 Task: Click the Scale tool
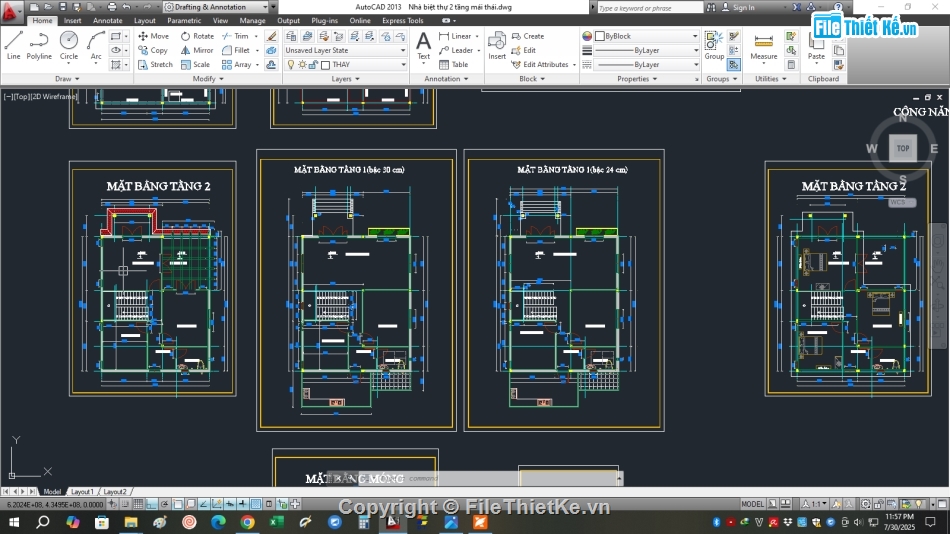195,64
